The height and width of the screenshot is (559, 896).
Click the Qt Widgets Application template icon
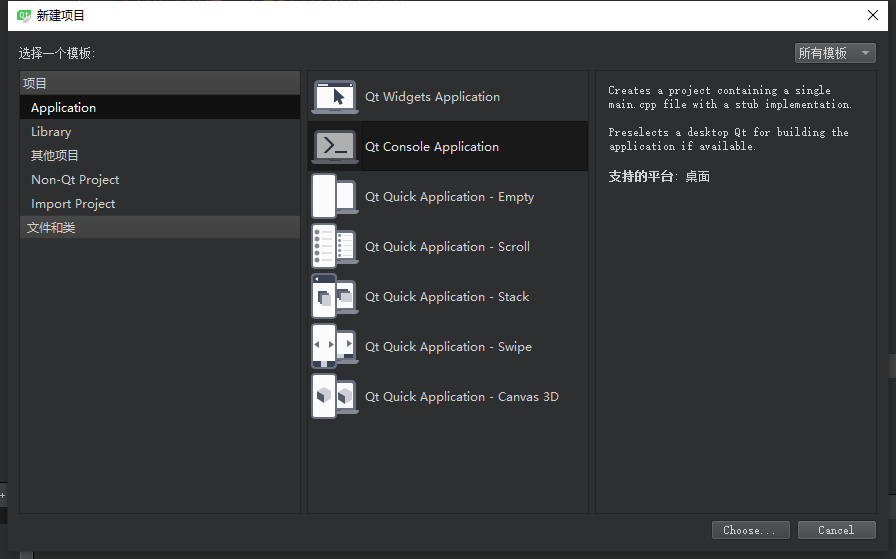335,97
